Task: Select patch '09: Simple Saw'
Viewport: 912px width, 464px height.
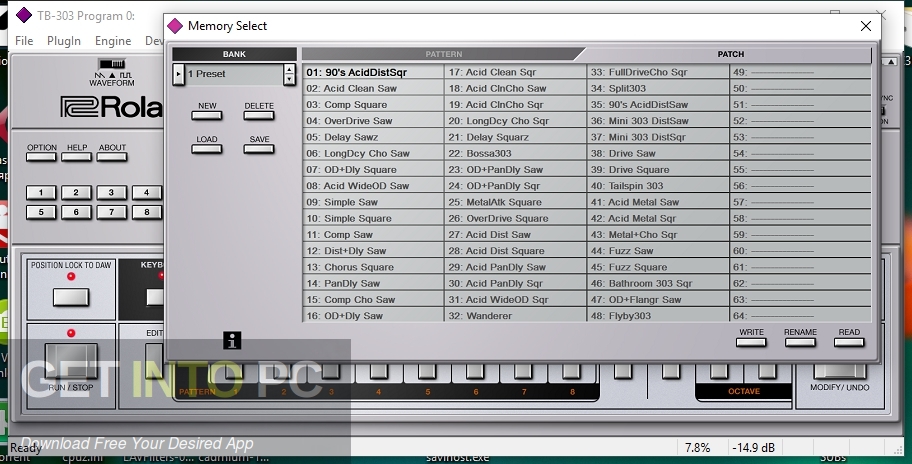Action: pos(373,202)
